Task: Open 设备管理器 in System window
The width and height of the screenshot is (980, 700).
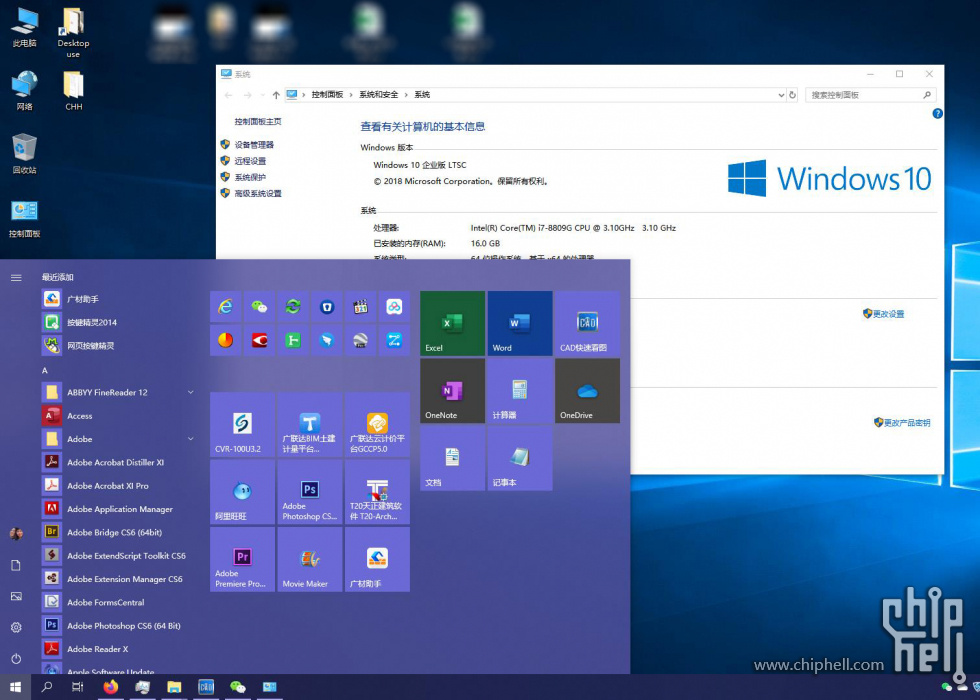Action: pos(254,144)
